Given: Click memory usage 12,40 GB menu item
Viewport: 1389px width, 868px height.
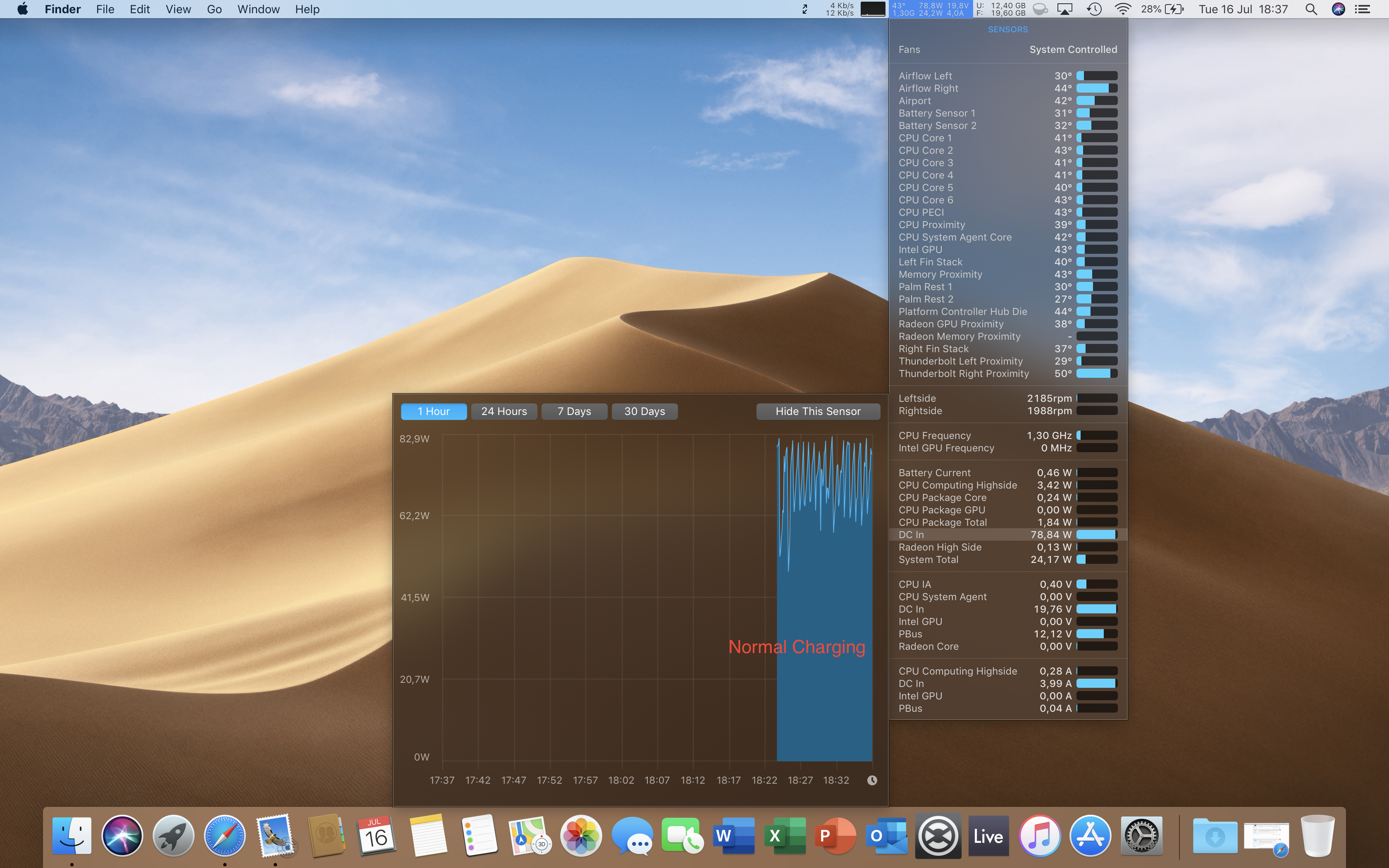Looking at the screenshot, I should 1001,9.
